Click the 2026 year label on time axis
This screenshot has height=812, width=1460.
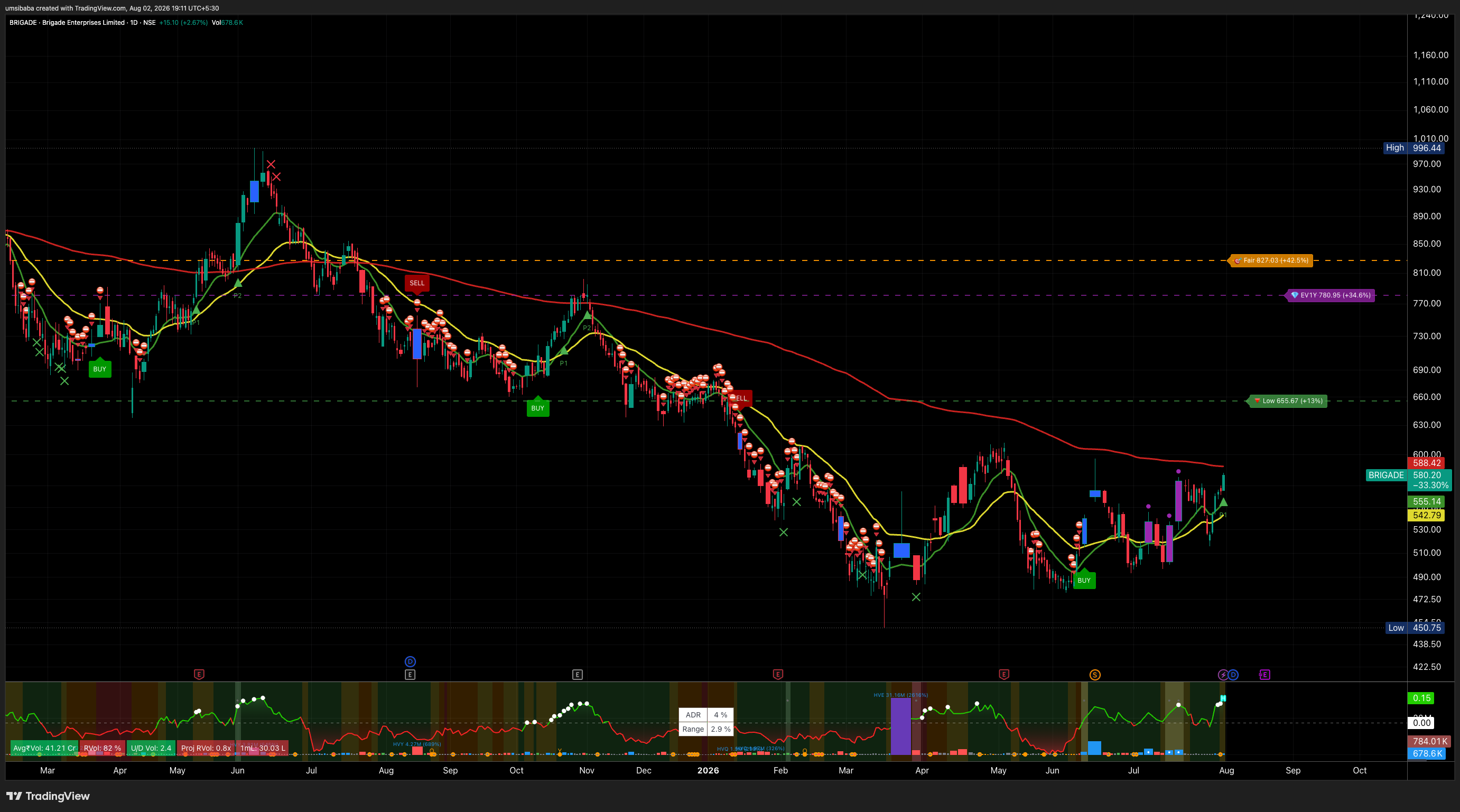(708, 771)
